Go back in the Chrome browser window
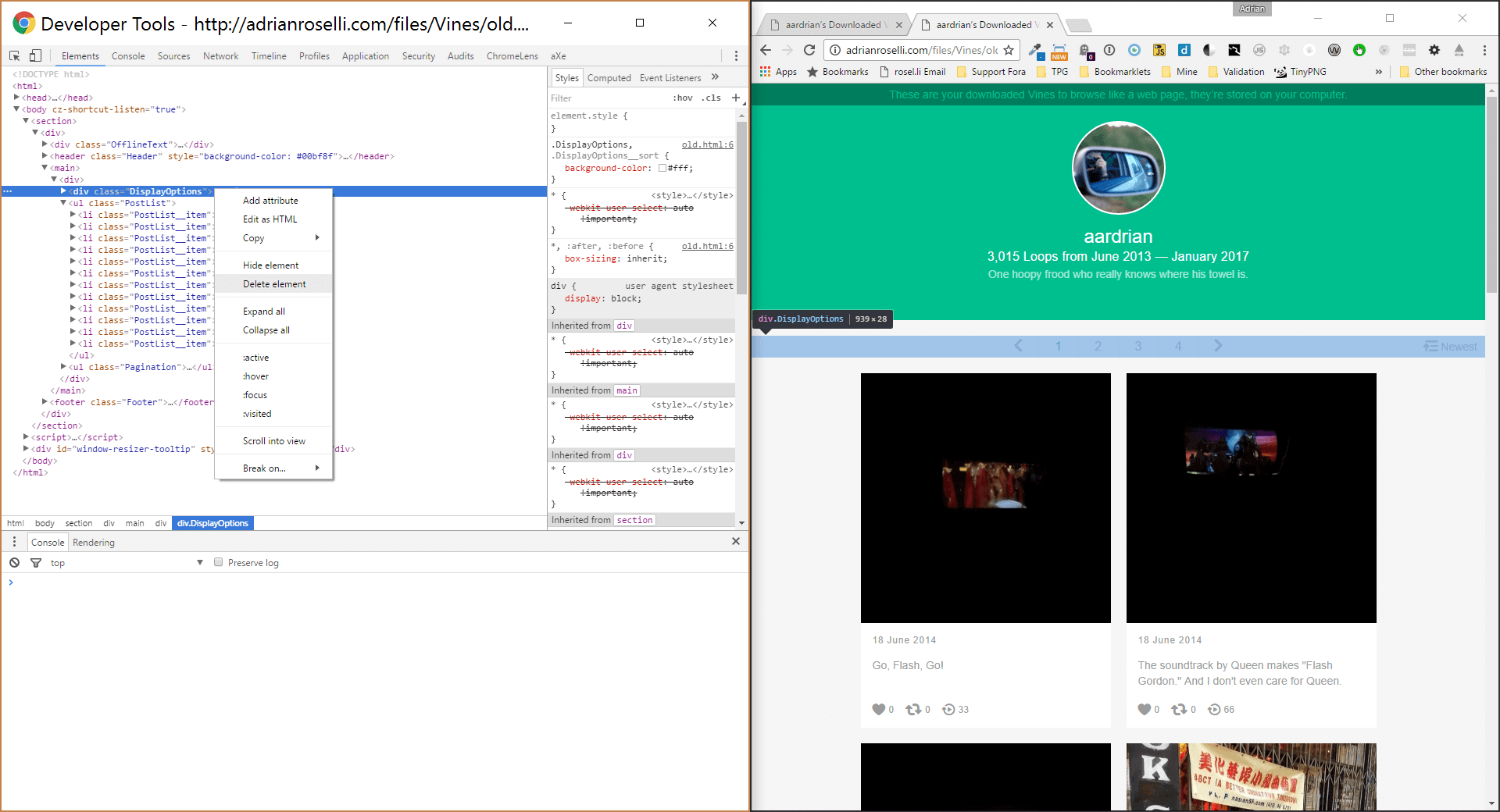 (766, 50)
